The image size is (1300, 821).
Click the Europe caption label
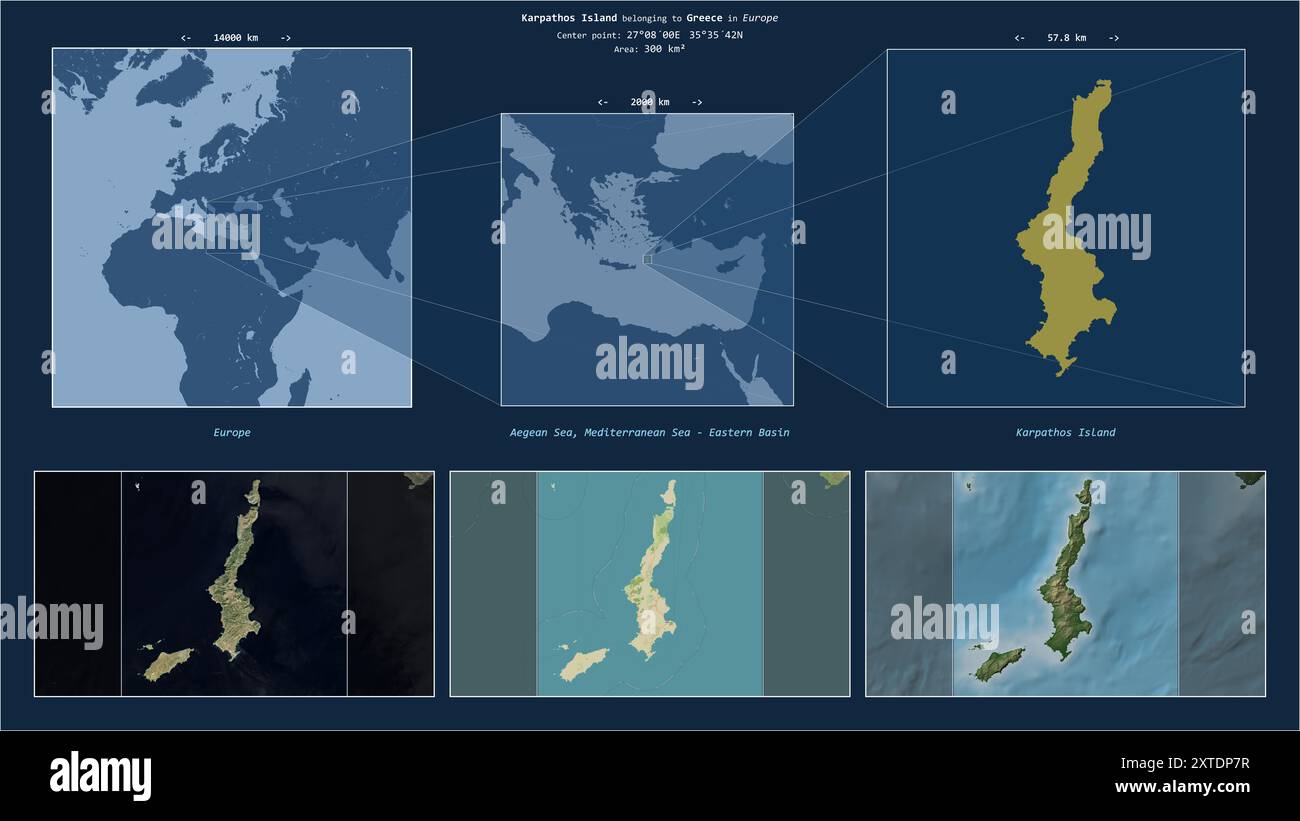(232, 433)
